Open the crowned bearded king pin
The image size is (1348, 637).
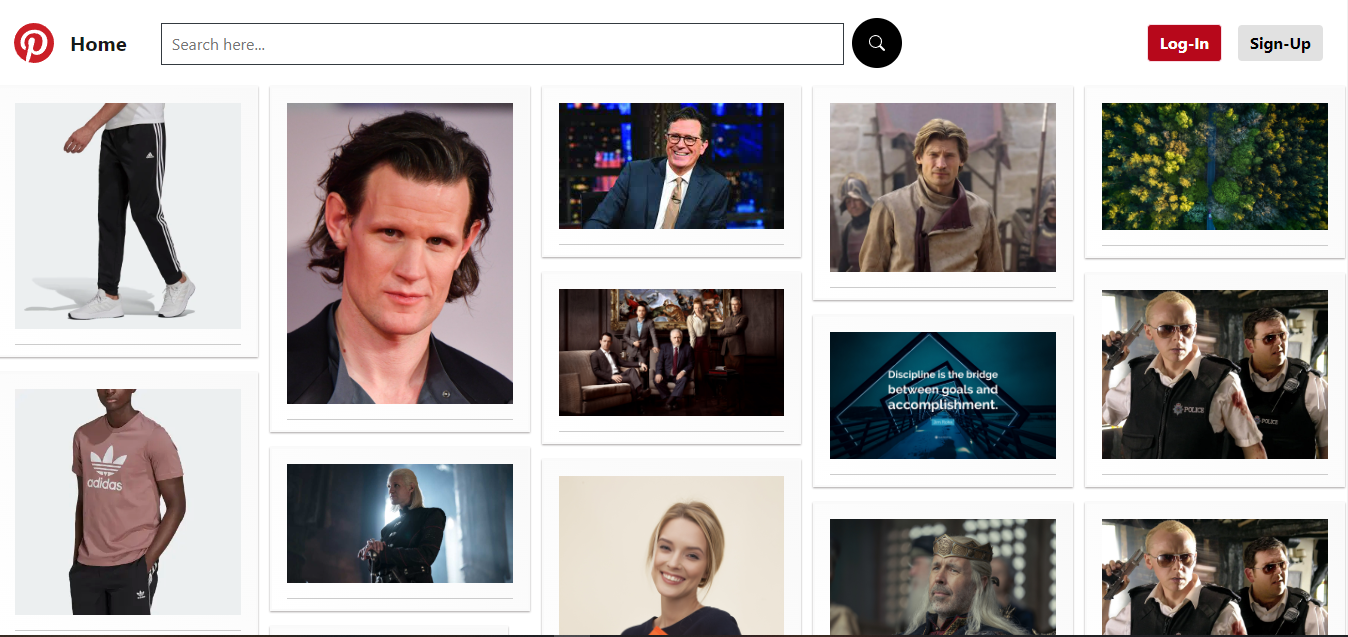coord(943,577)
